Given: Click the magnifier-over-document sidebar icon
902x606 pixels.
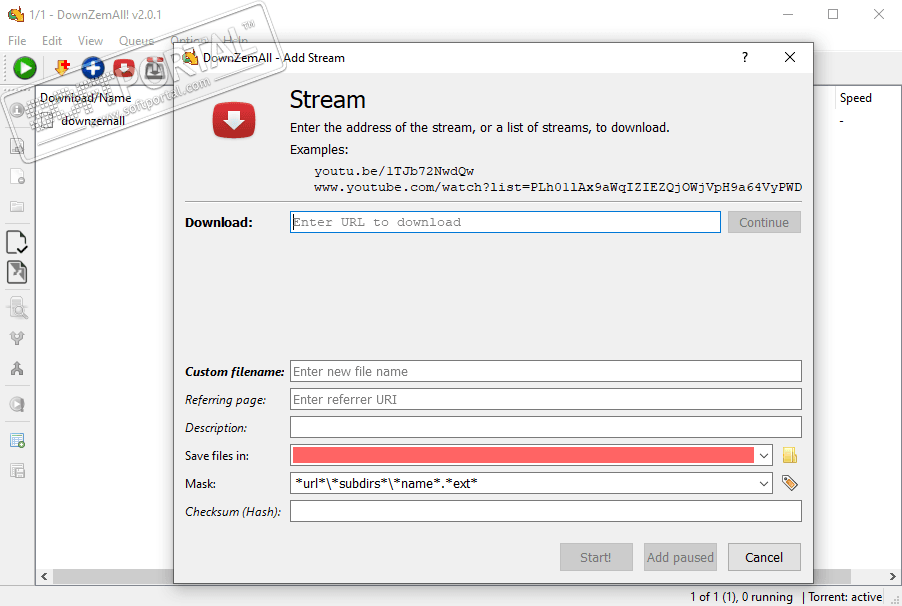Looking at the screenshot, I should tap(18, 308).
